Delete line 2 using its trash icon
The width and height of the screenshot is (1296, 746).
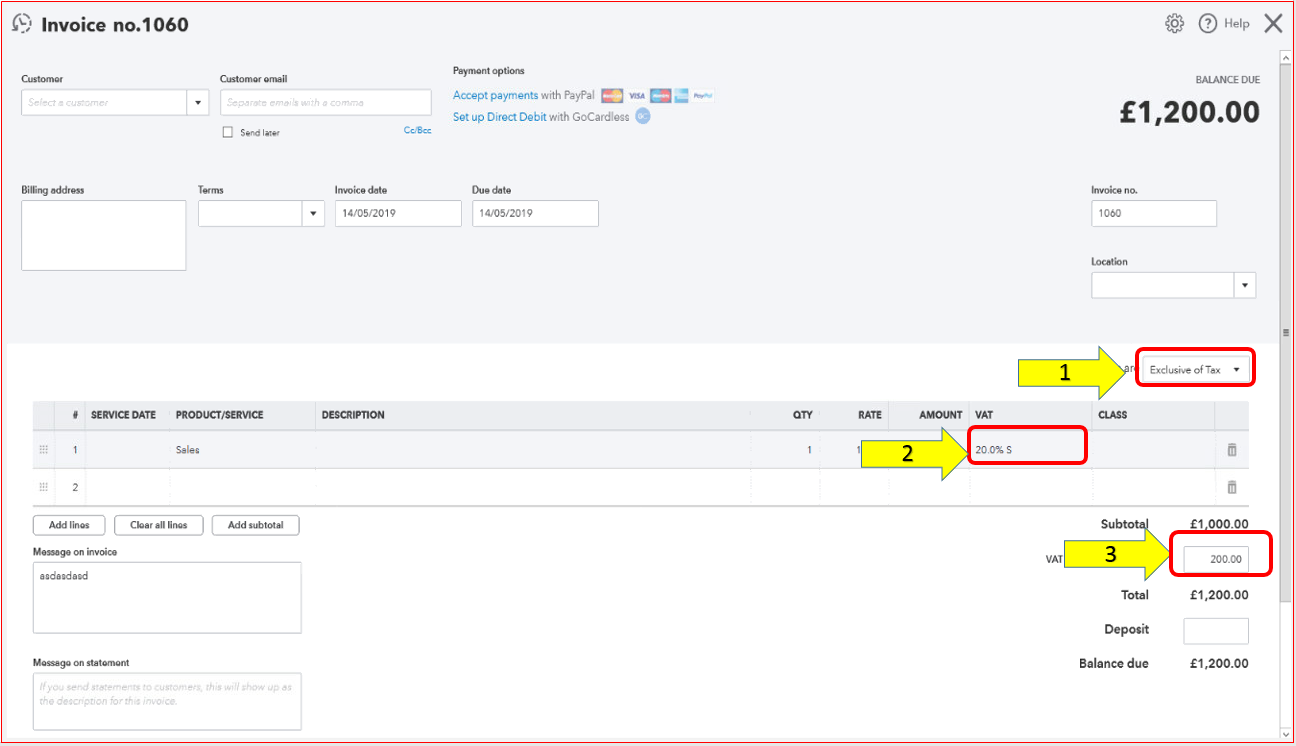click(x=1231, y=487)
